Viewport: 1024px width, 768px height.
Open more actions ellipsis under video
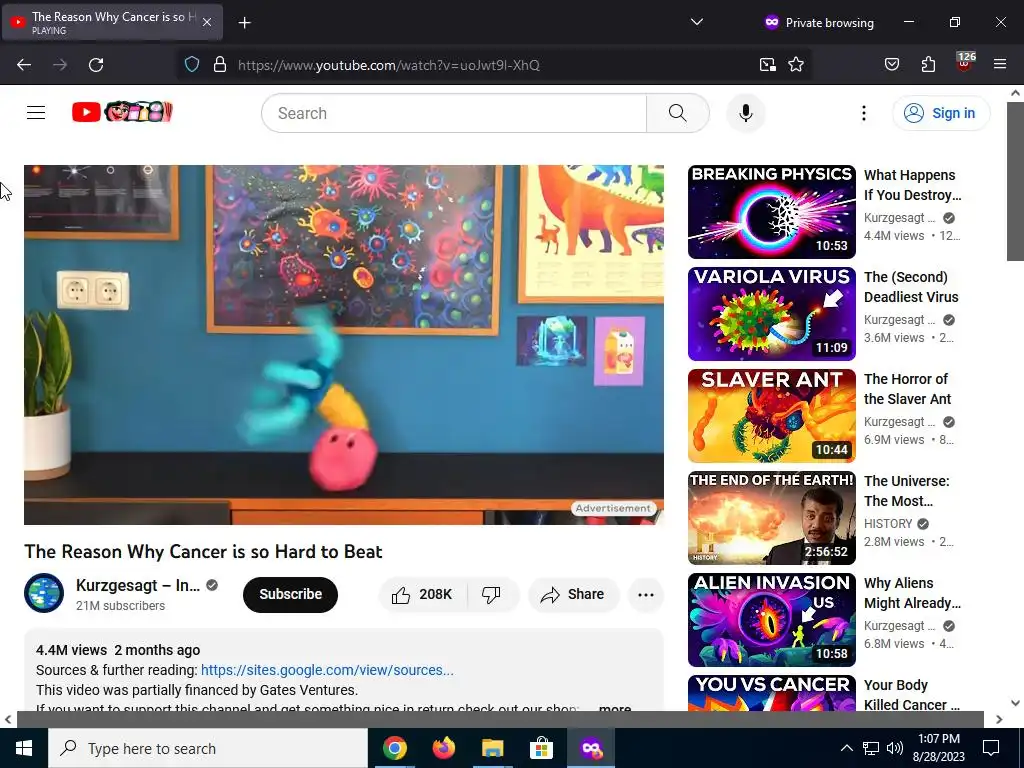[645, 594]
